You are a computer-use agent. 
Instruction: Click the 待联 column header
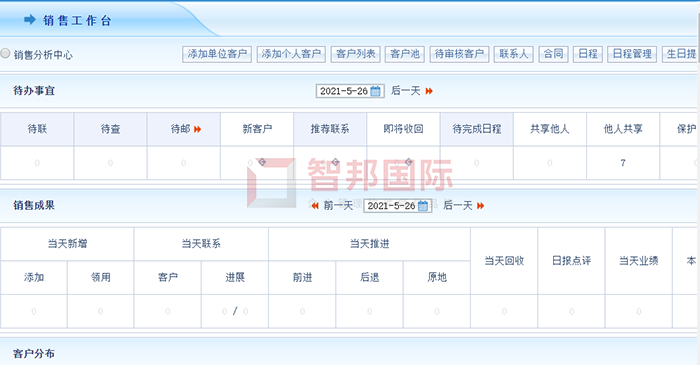pos(37,129)
